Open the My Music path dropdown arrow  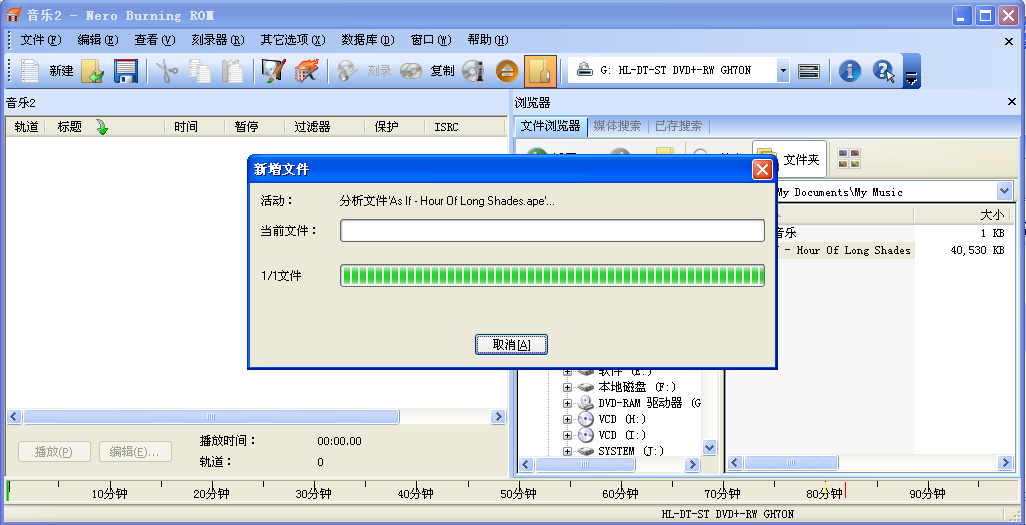1004,191
